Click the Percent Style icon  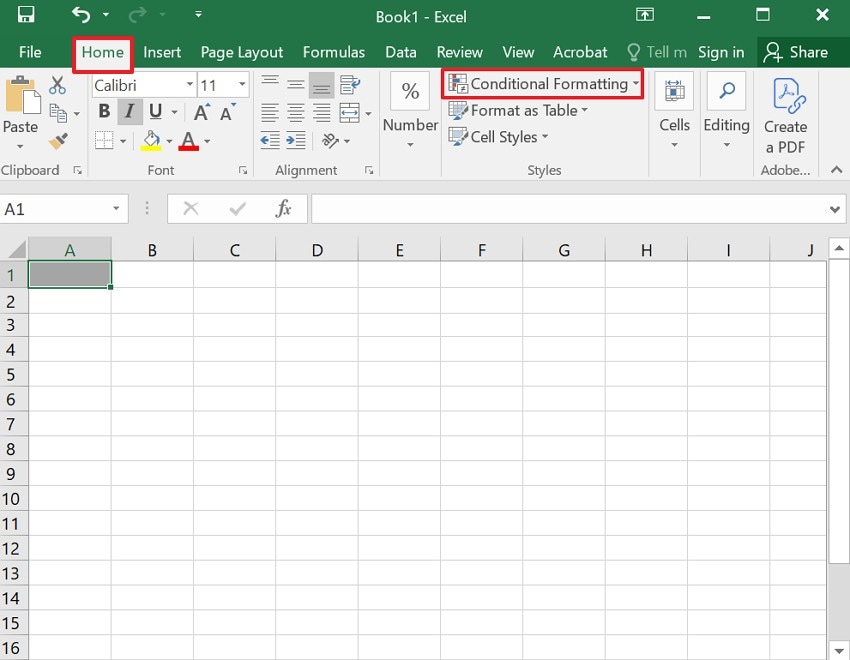[409, 91]
